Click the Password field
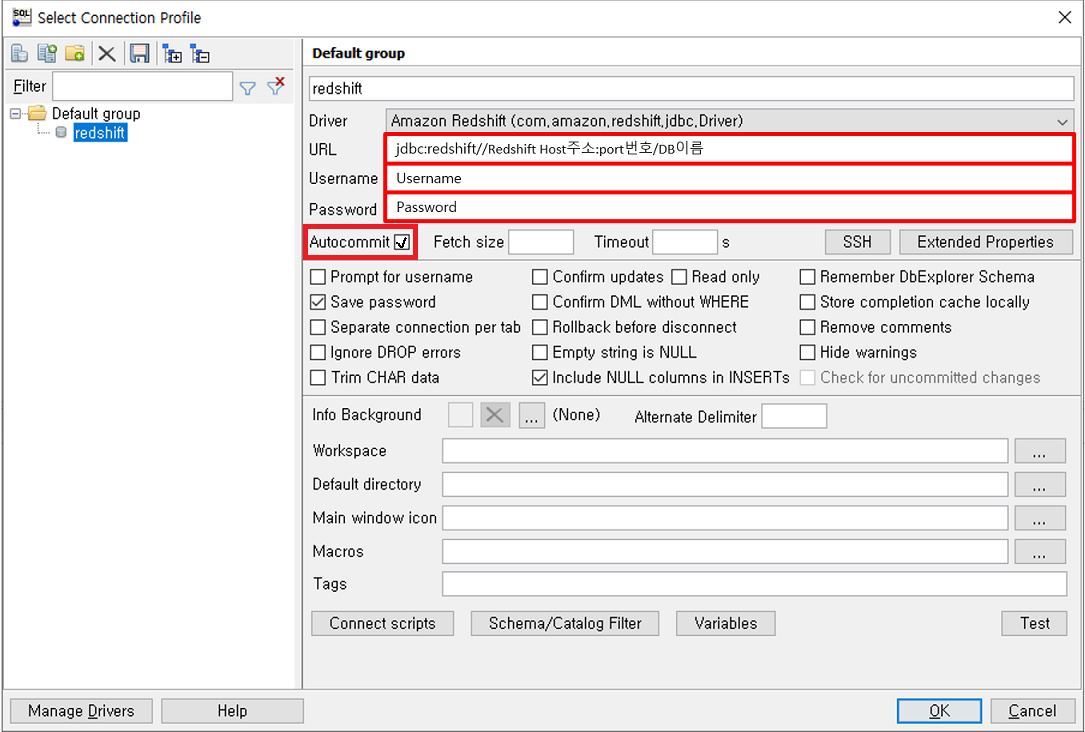 pos(729,208)
